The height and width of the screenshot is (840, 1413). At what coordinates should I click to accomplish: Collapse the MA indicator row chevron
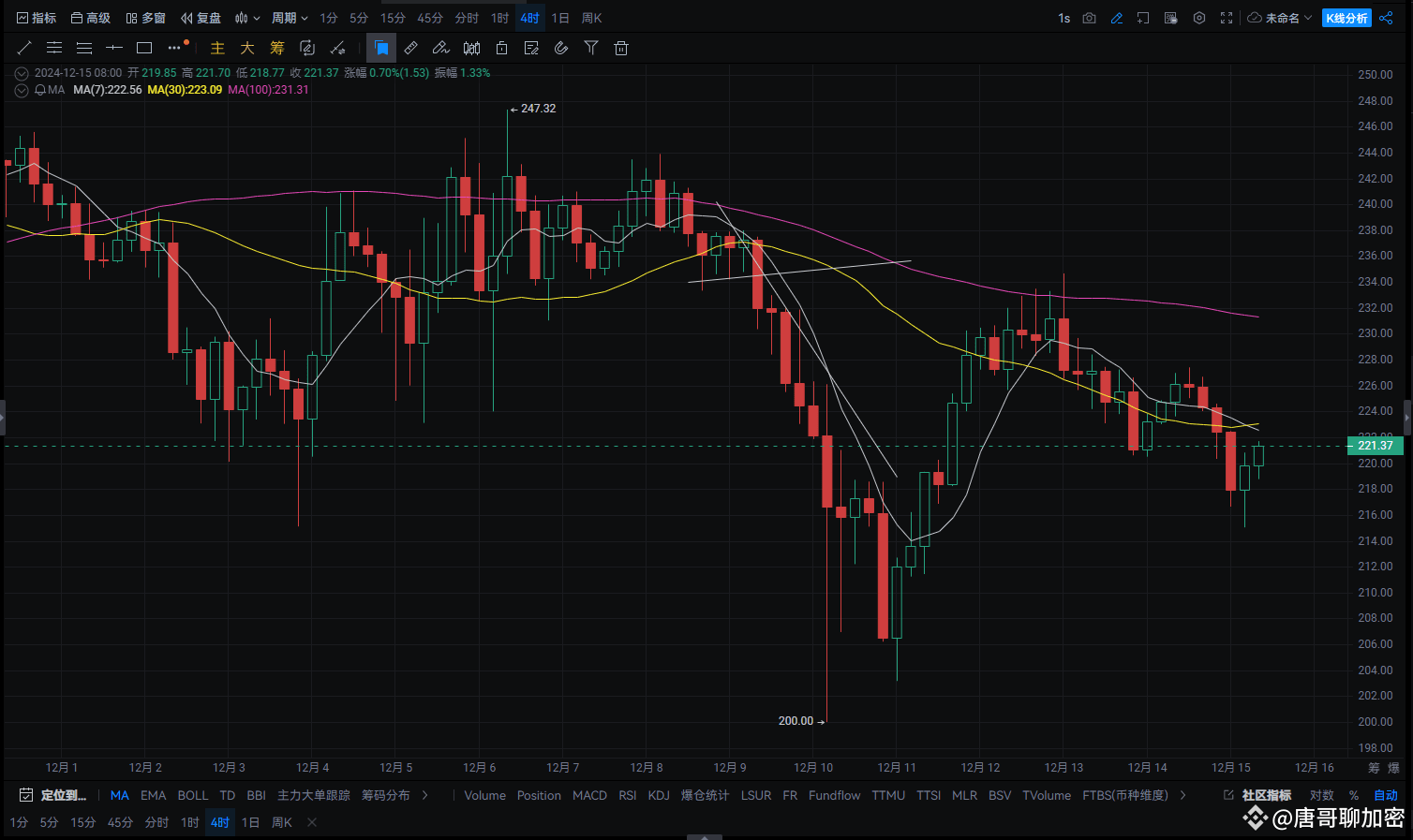pyautogui.click(x=22, y=91)
